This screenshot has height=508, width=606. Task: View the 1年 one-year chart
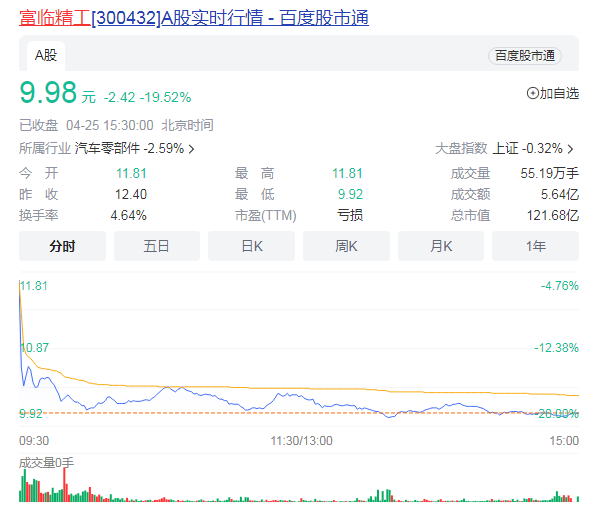[x=535, y=246]
